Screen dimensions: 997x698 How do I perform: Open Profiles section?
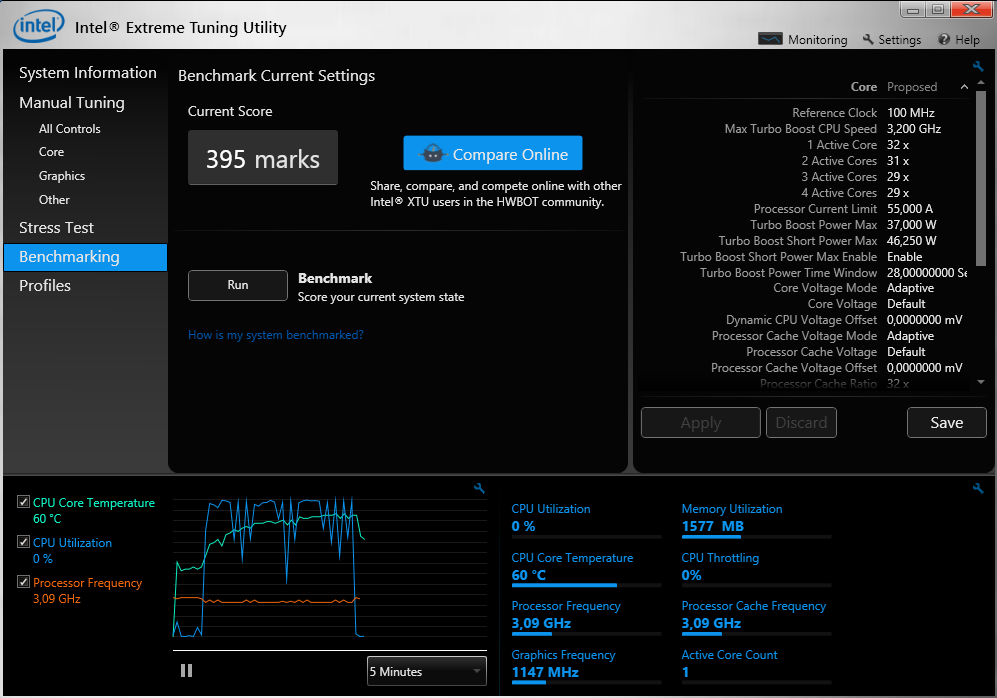click(45, 285)
